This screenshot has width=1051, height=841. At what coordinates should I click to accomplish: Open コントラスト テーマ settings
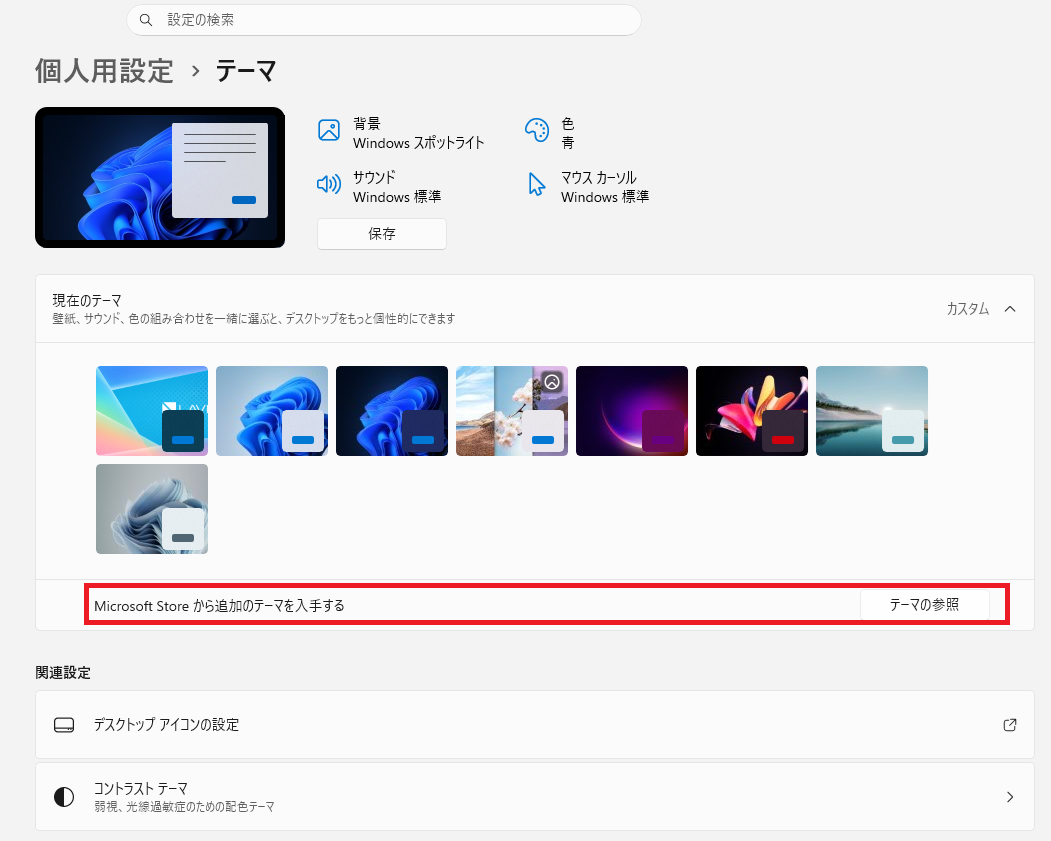point(535,797)
